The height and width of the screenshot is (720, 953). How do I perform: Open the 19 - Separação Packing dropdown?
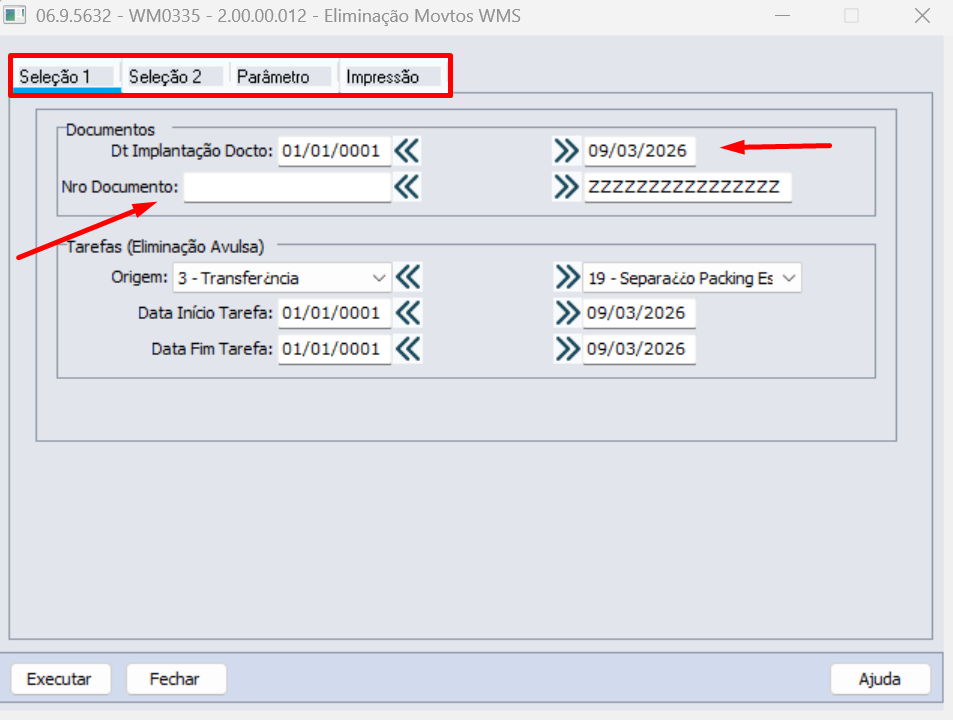click(692, 278)
